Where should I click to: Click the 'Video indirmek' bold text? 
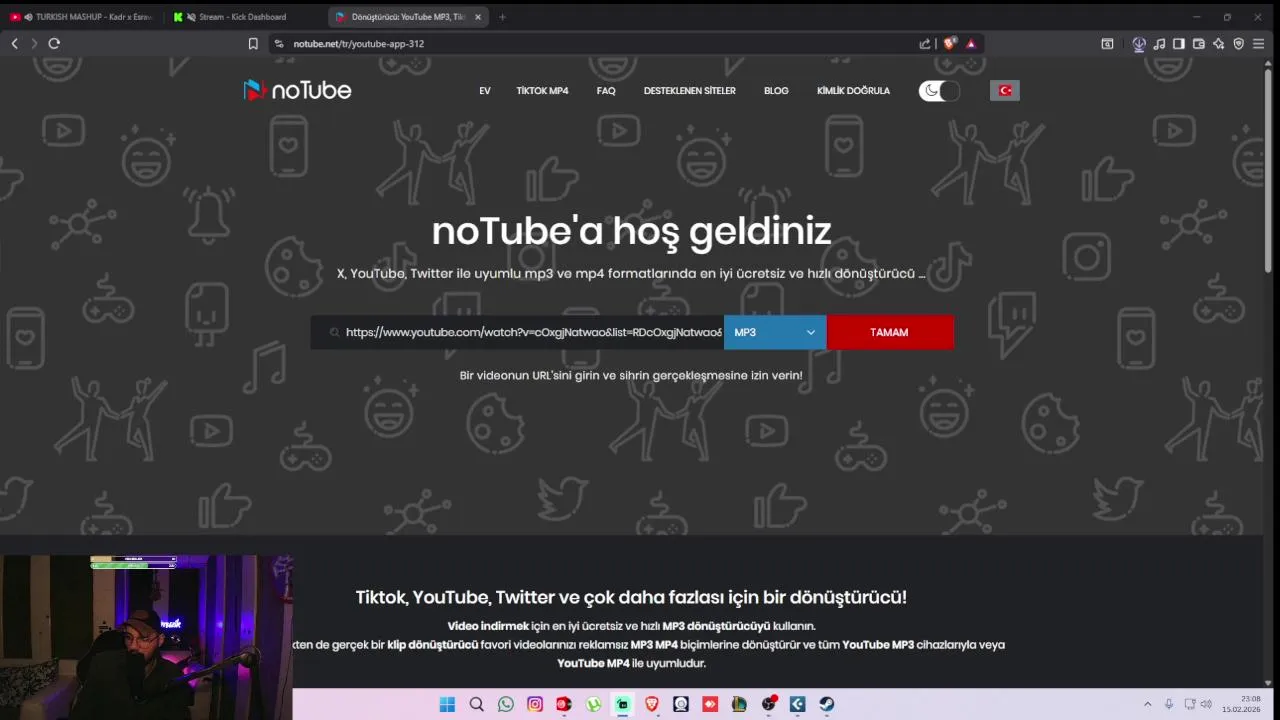488,626
